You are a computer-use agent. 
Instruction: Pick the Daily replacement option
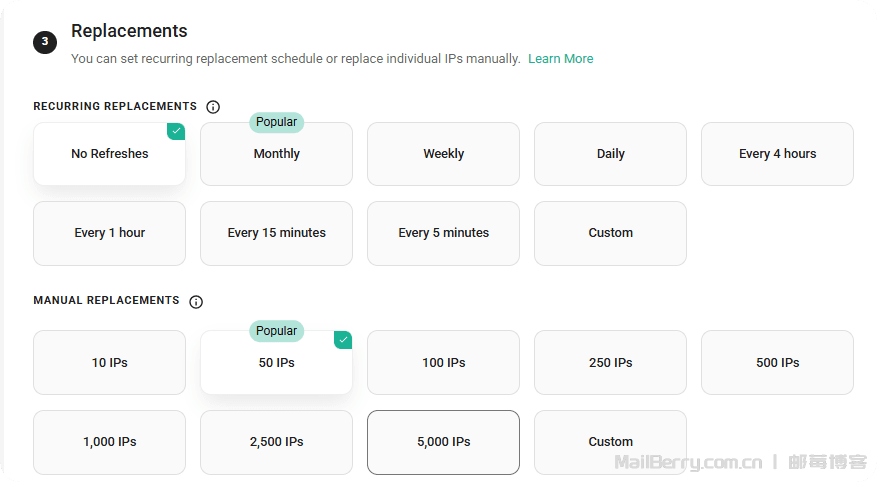click(x=610, y=154)
